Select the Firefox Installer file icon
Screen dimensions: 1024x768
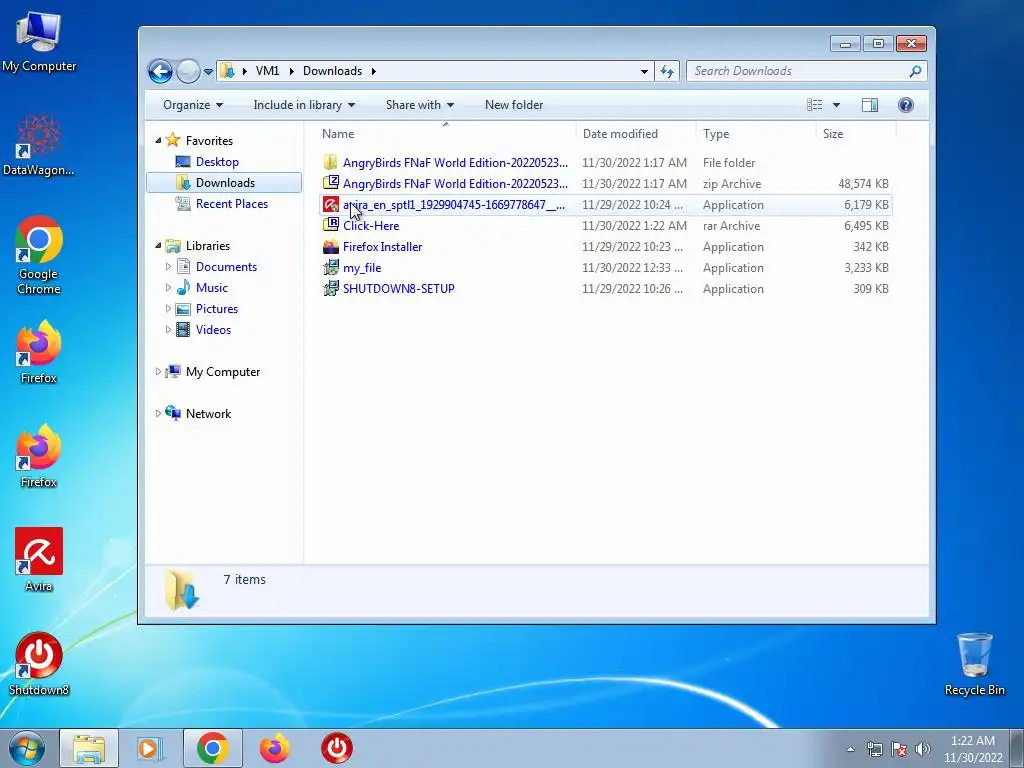point(330,246)
